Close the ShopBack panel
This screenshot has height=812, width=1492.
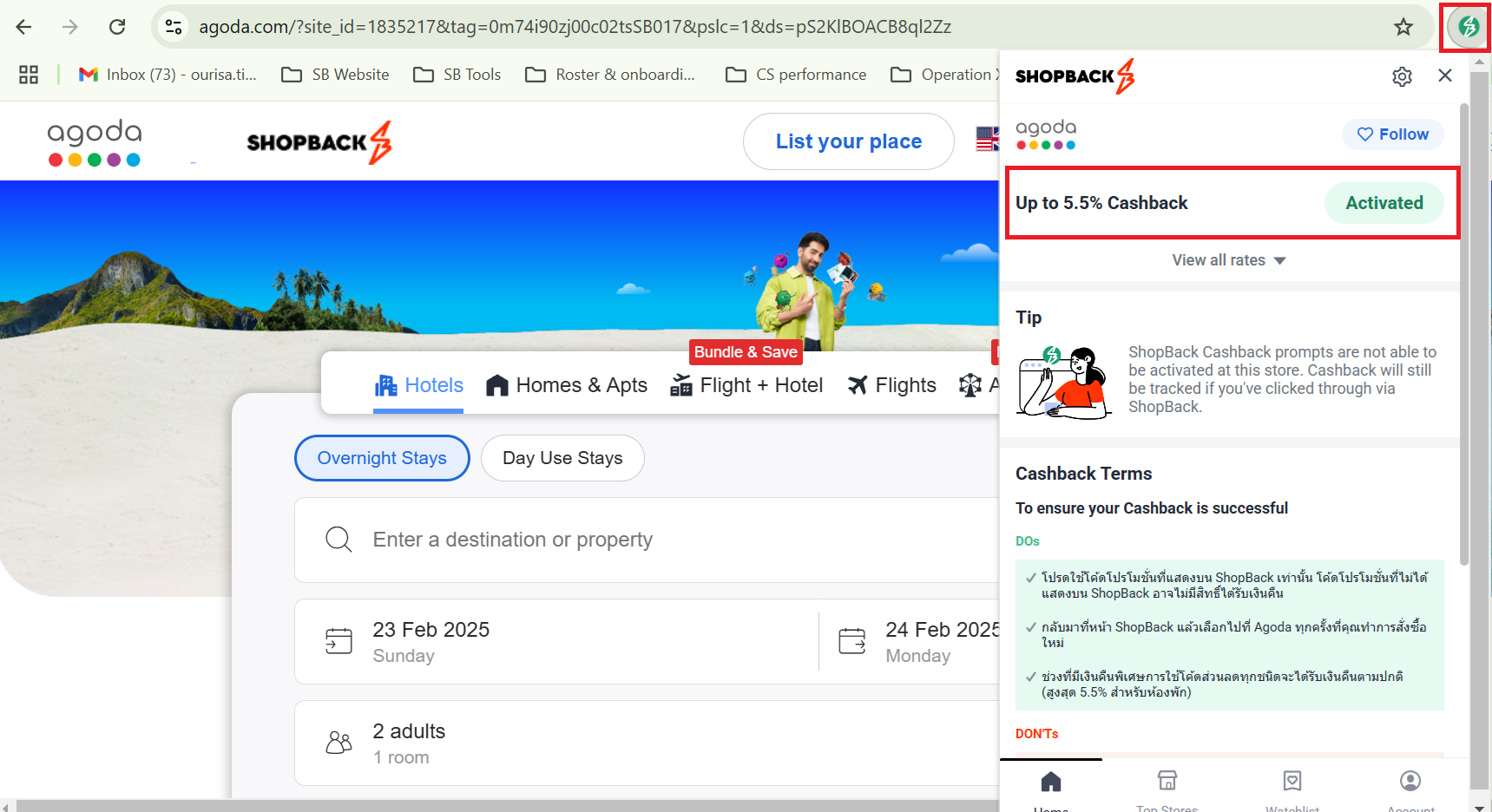pyautogui.click(x=1445, y=75)
